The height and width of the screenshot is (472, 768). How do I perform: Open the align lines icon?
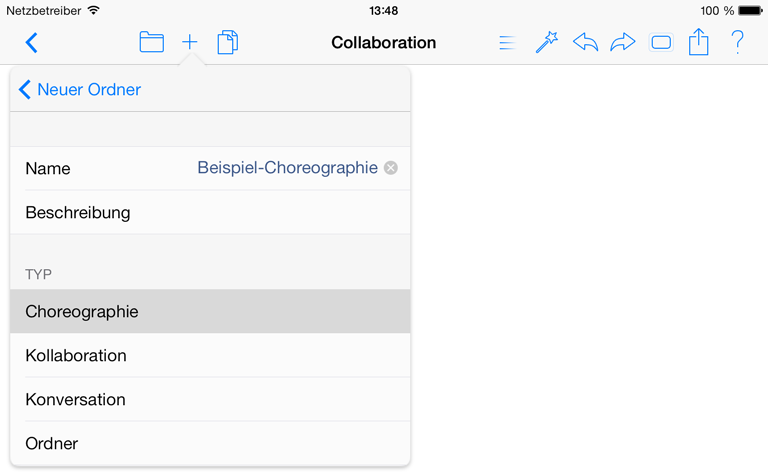point(507,43)
